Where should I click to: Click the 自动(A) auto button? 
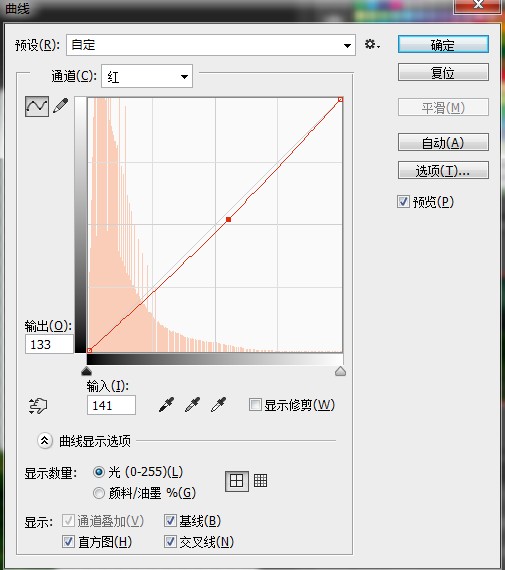(x=443, y=142)
